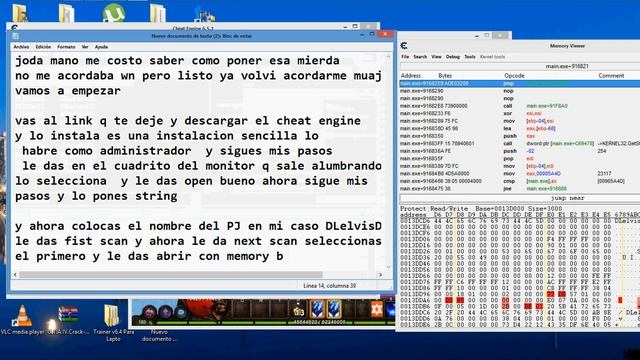Open Formato menu in Notepad
Screen dimensions: 640x360
click(x=66, y=47)
